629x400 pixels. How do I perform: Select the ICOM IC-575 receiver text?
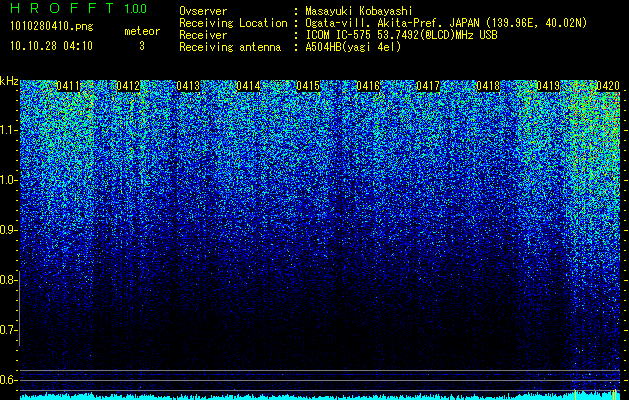[x=401, y=35]
